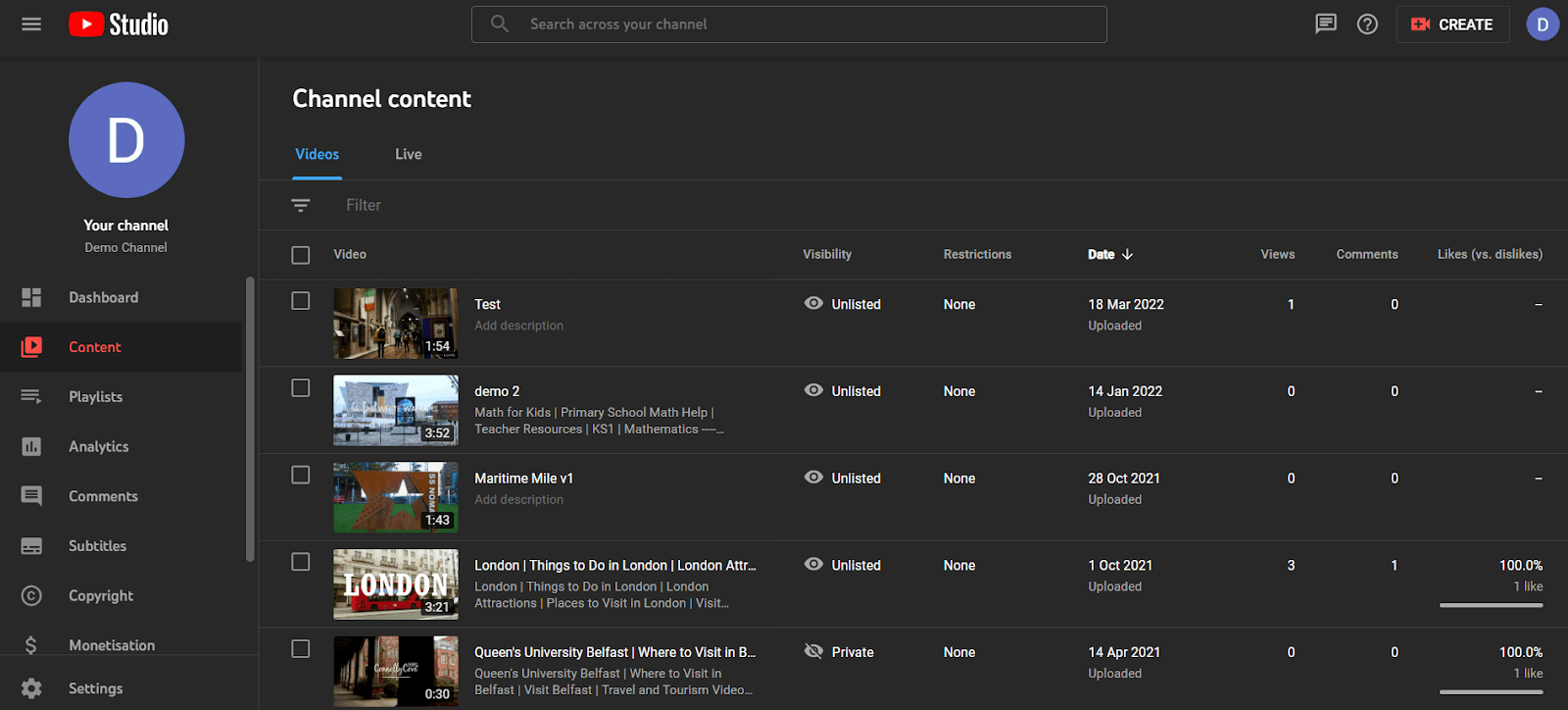The image size is (1568, 710).
Task: Click the YouTube Studio logo
Action: click(x=119, y=25)
